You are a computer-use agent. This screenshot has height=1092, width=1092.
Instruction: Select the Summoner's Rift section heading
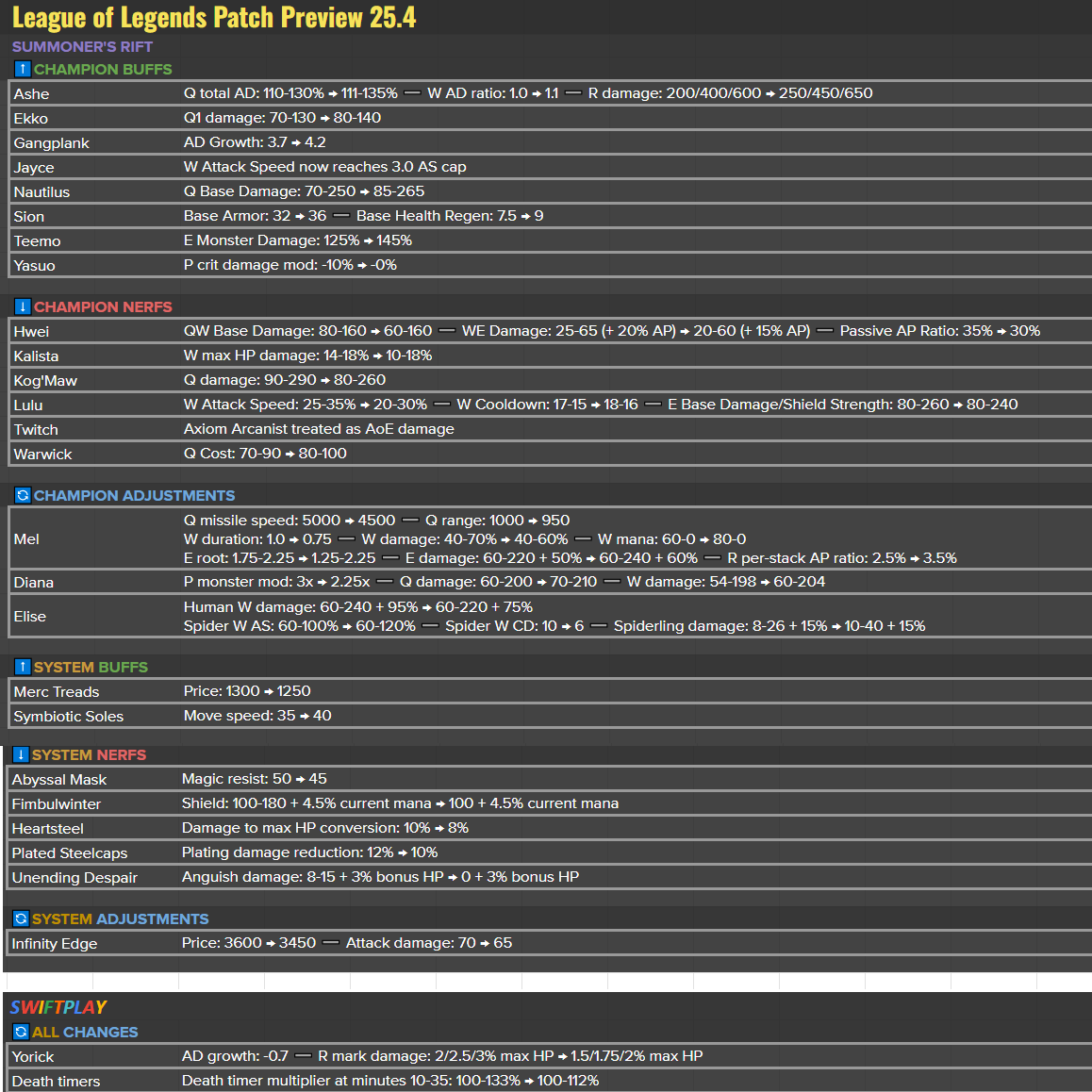[82, 46]
